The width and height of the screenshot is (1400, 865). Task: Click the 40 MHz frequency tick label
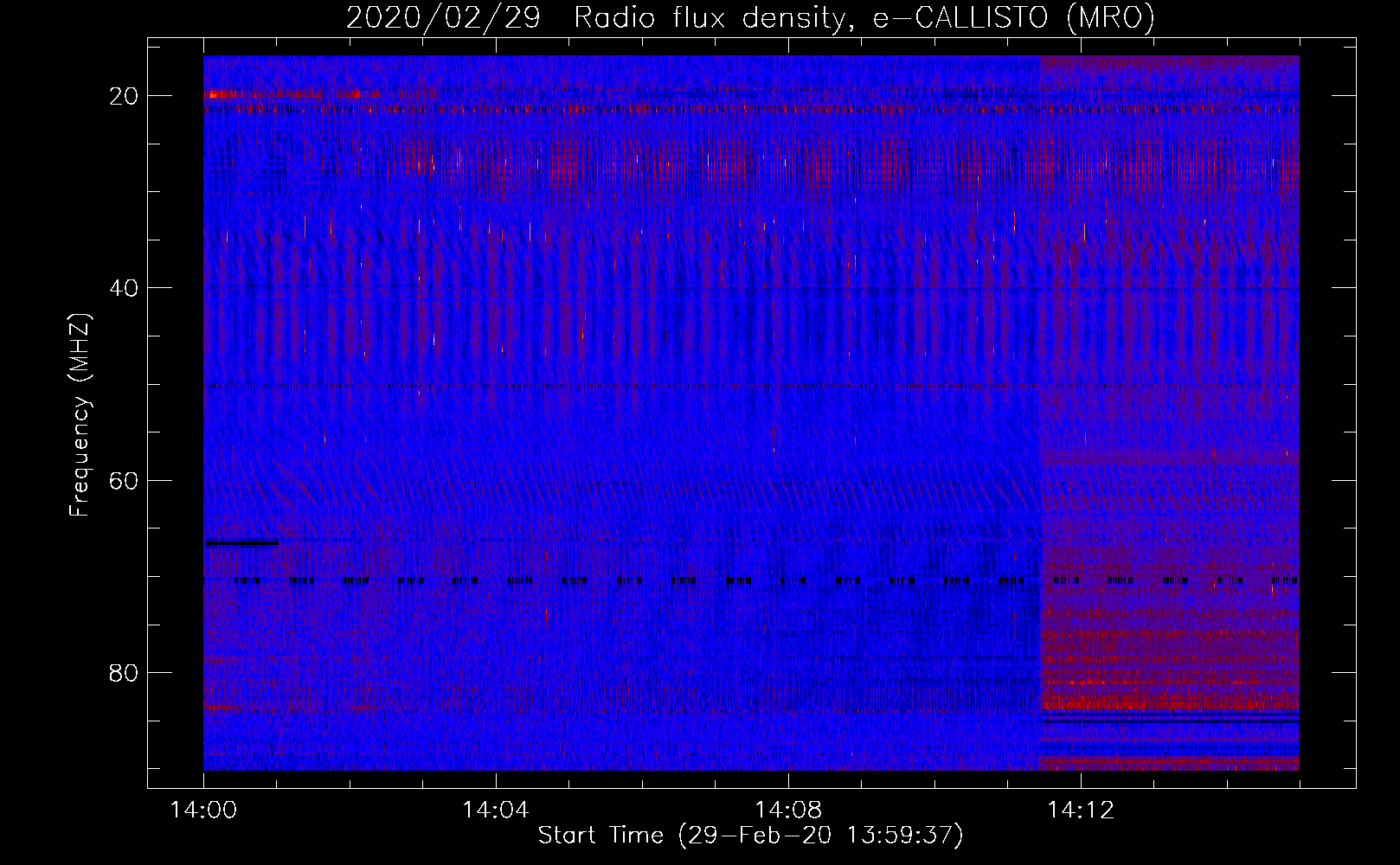coord(124,288)
